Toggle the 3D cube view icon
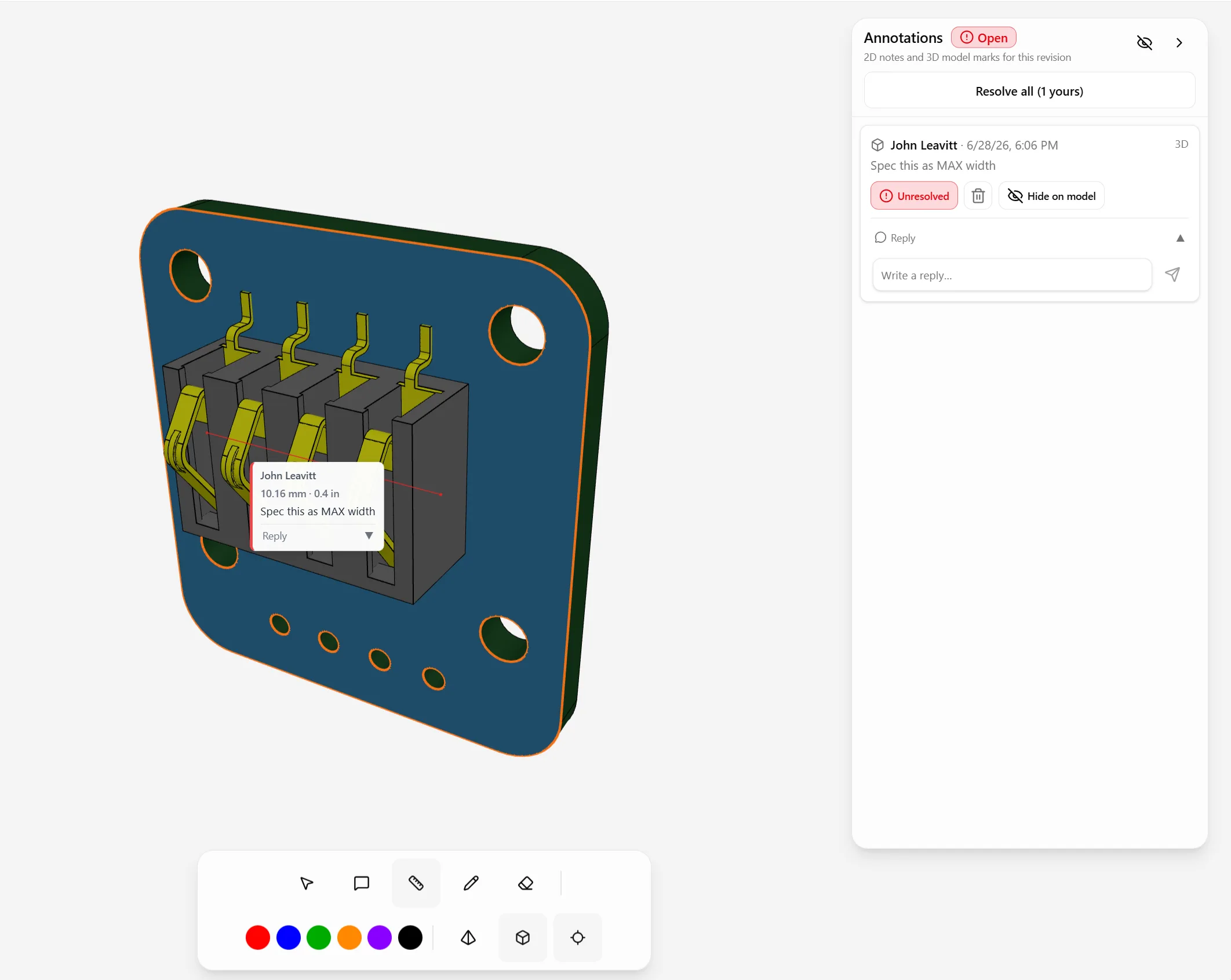 pyautogui.click(x=523, y=938)
